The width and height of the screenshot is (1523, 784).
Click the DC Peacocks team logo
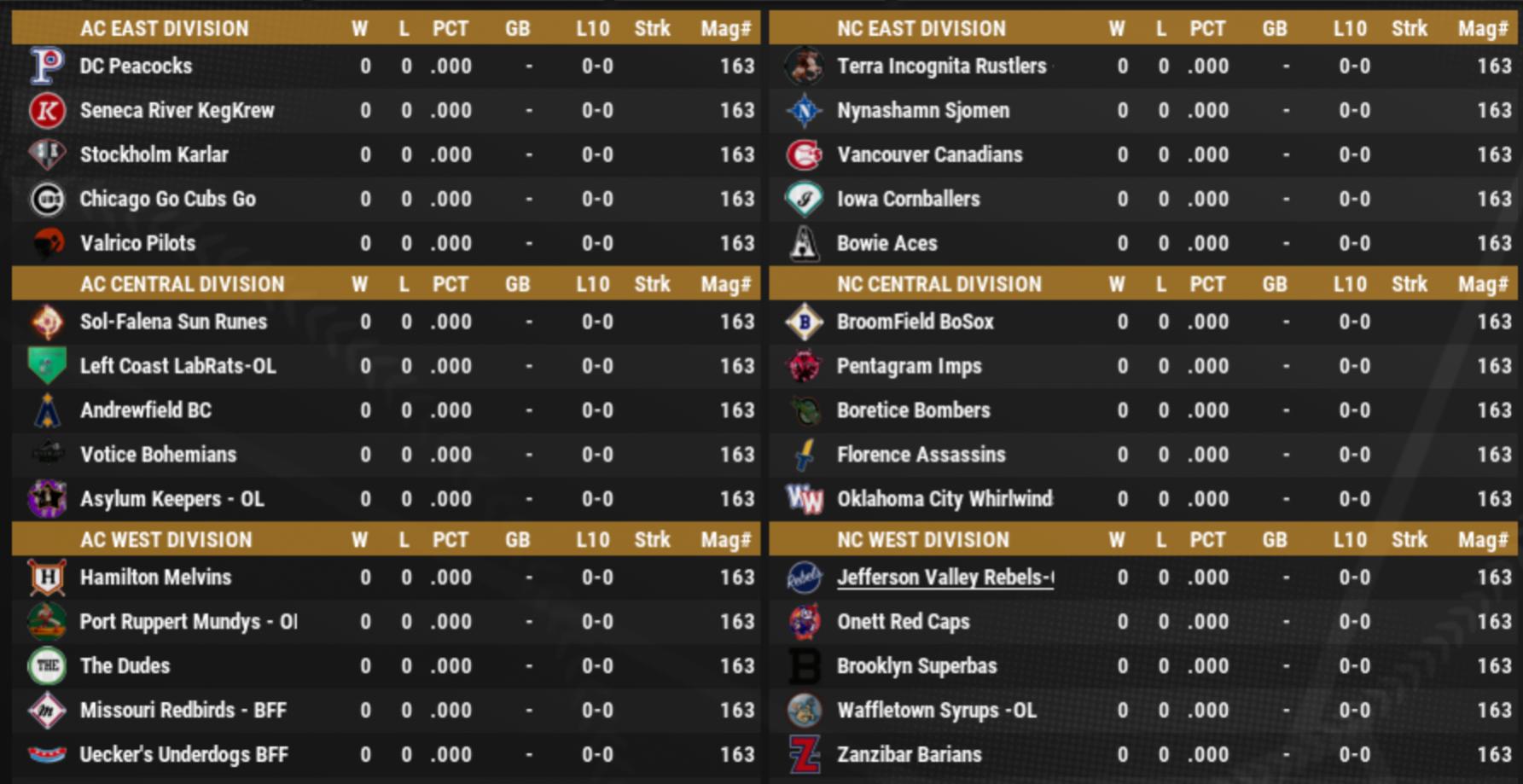(47, 66)
